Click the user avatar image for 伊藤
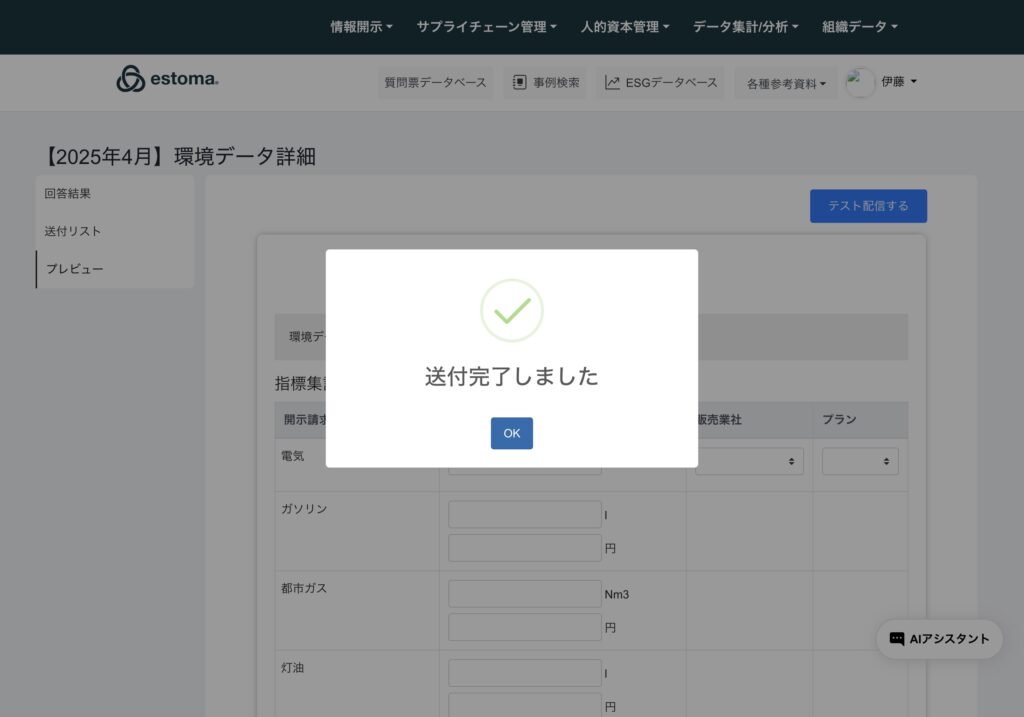Image resolution: width=1024 pixels, height=717 pixels. (860, 83)
